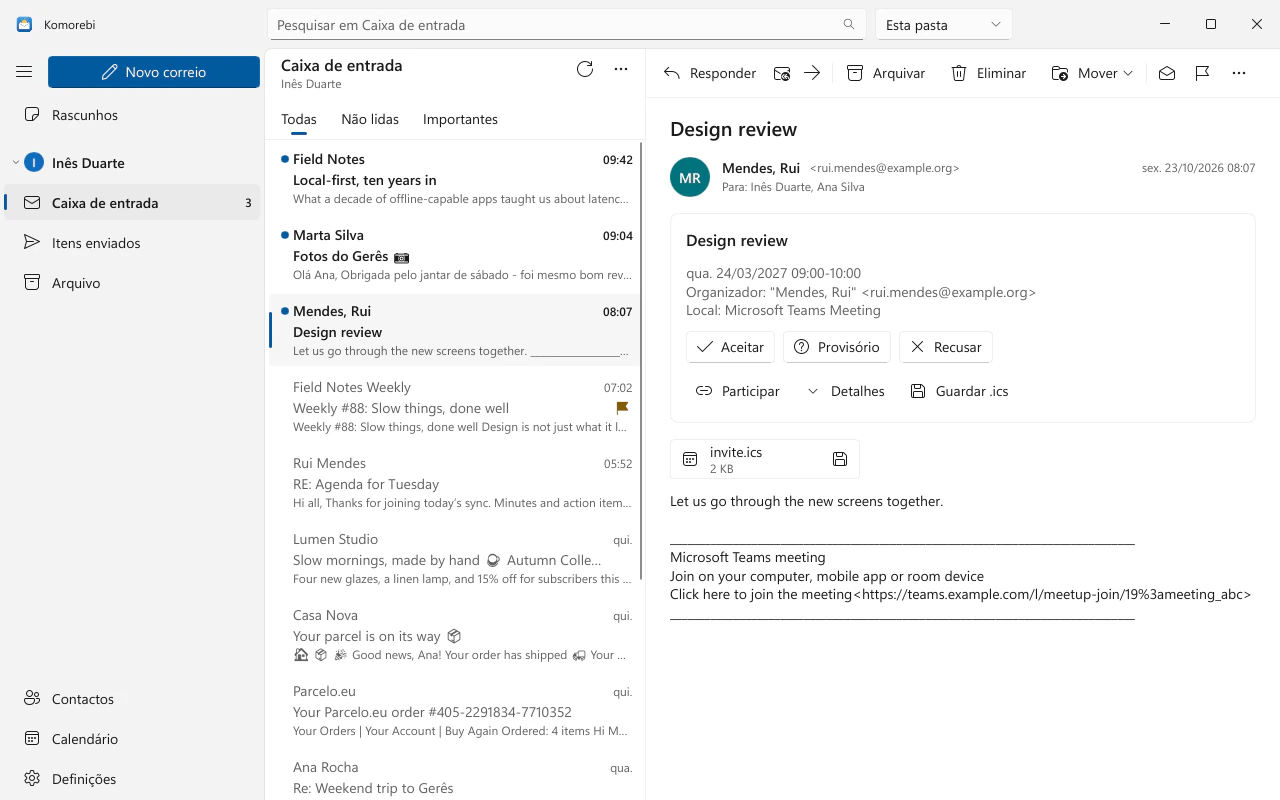
Task: Decline the meeting with Recusar
Action: [946, 347]
